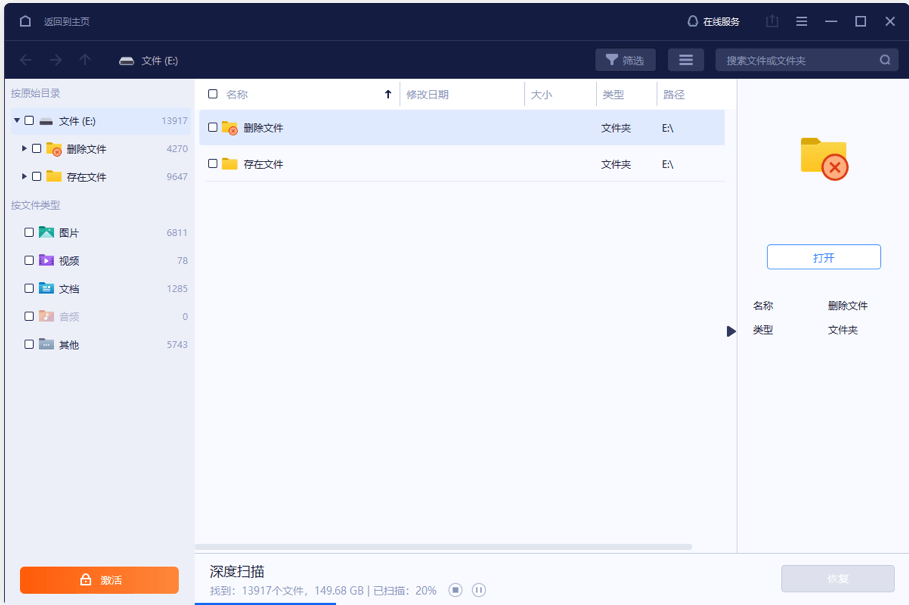Select the 删除文件 row name in list
This screenshot has width=909, height=605.
click(x=263, y=128)
